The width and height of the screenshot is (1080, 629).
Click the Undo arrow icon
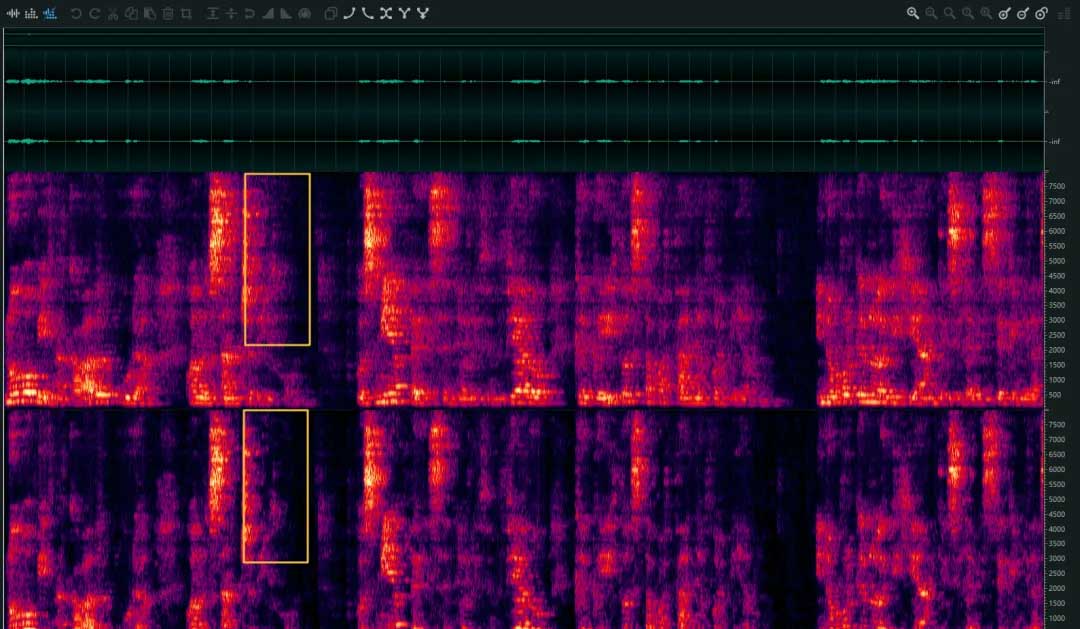tap(76, 14)
